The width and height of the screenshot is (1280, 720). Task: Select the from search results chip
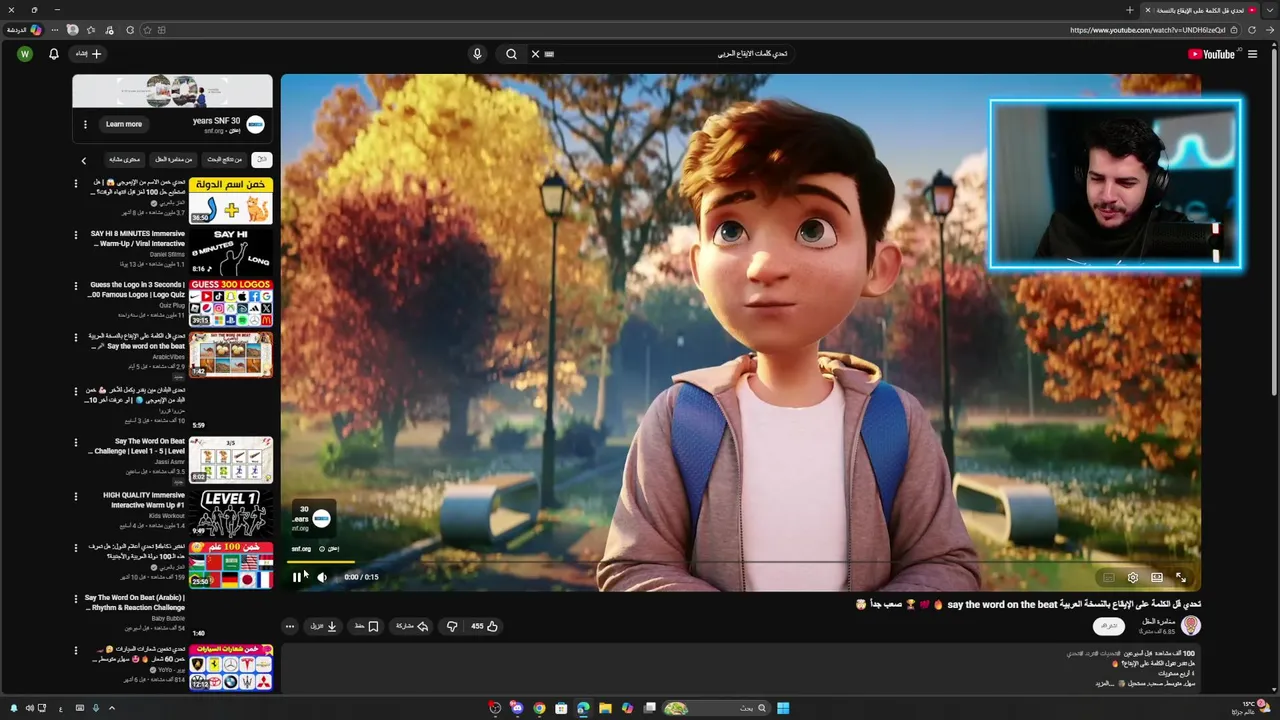[225, 159]
